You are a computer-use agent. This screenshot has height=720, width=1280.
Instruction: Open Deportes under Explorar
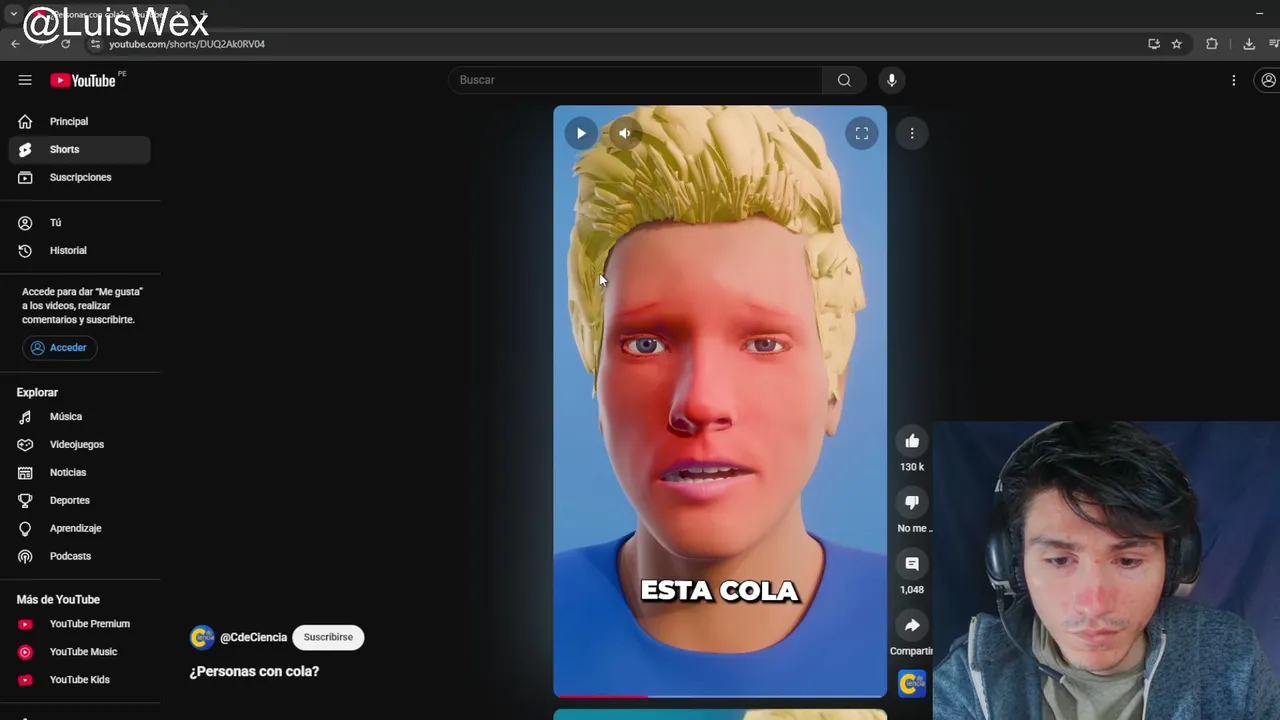(80, 500)
